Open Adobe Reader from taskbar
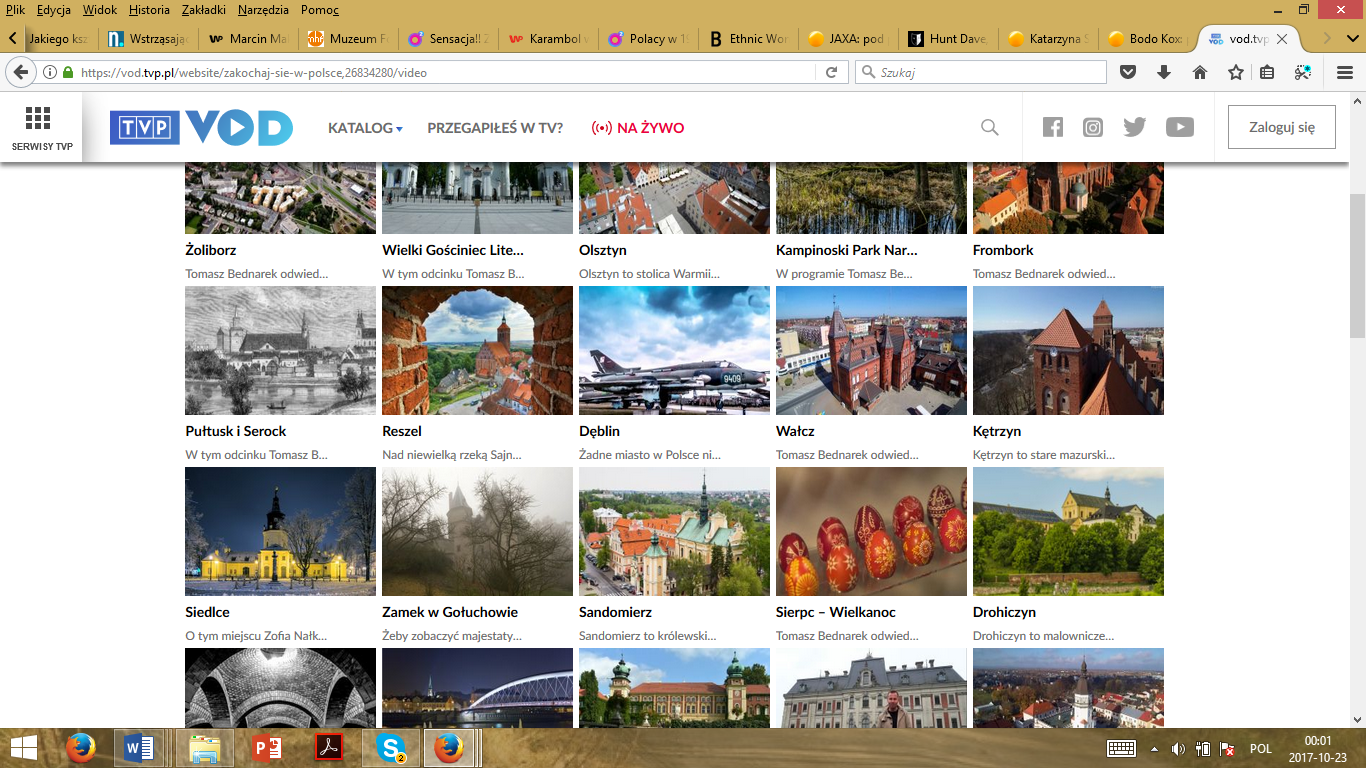The height and width of the screenshot is (768, 1366). click(x=329, y=748)
